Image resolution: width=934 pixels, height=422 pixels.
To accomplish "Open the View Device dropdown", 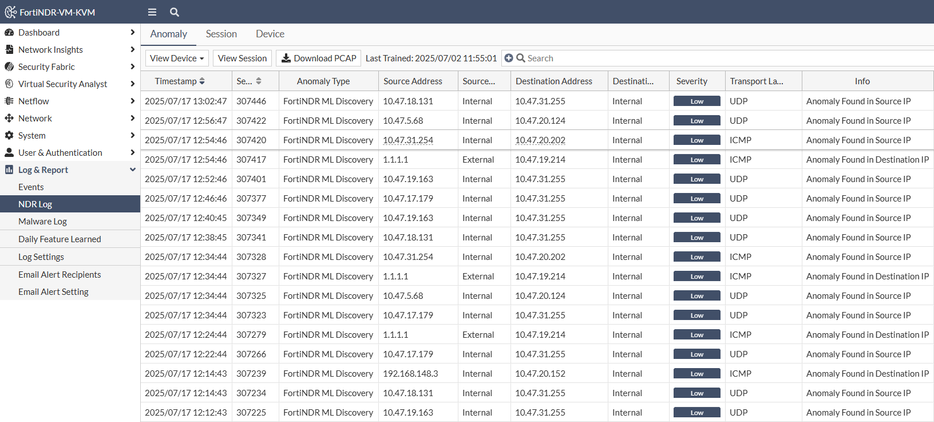I will 177,59.
